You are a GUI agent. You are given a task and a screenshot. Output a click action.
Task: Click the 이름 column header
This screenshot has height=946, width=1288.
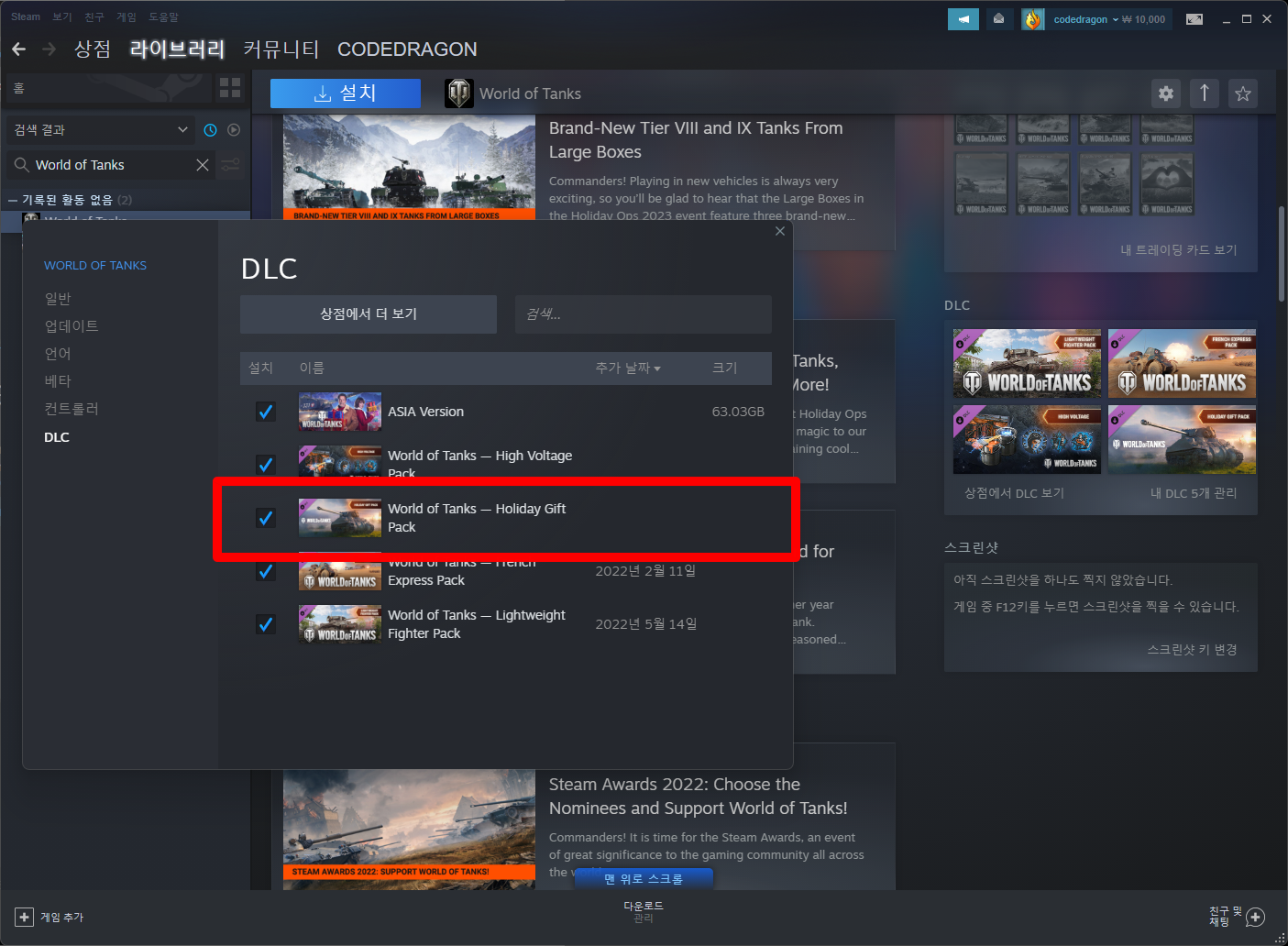click(x=312, y=368)
